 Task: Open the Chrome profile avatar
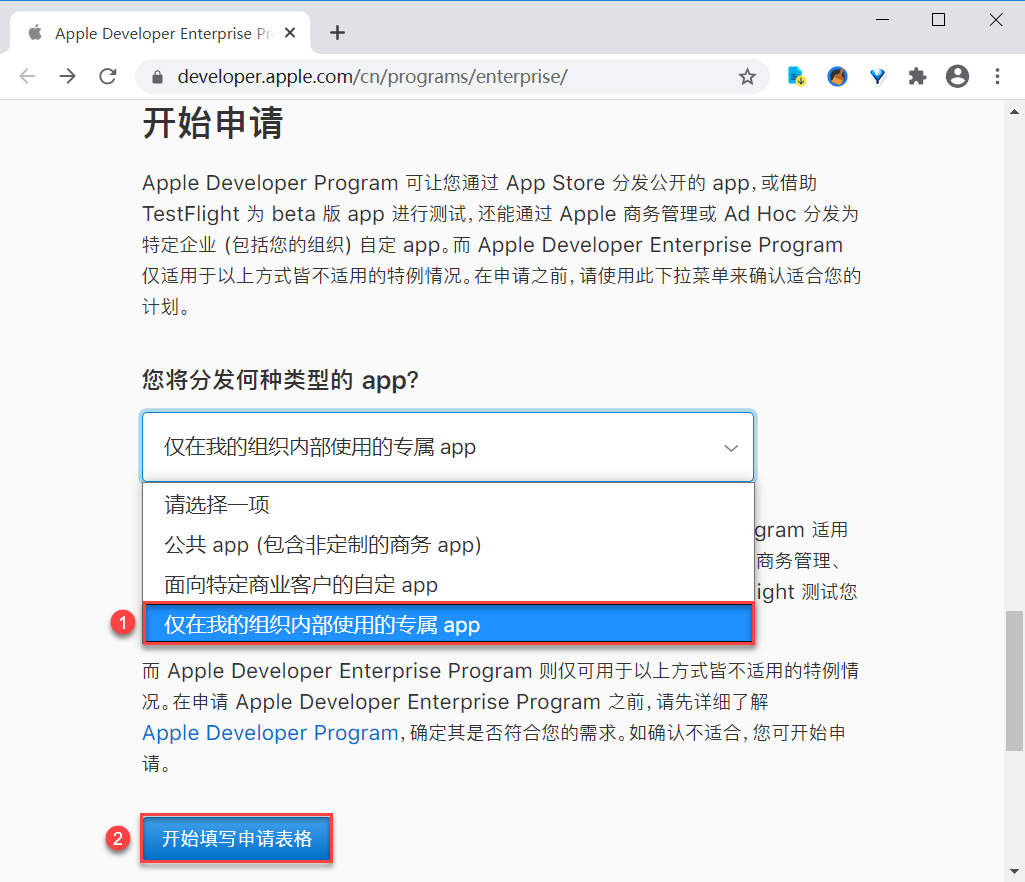click(x=957, y=76)
